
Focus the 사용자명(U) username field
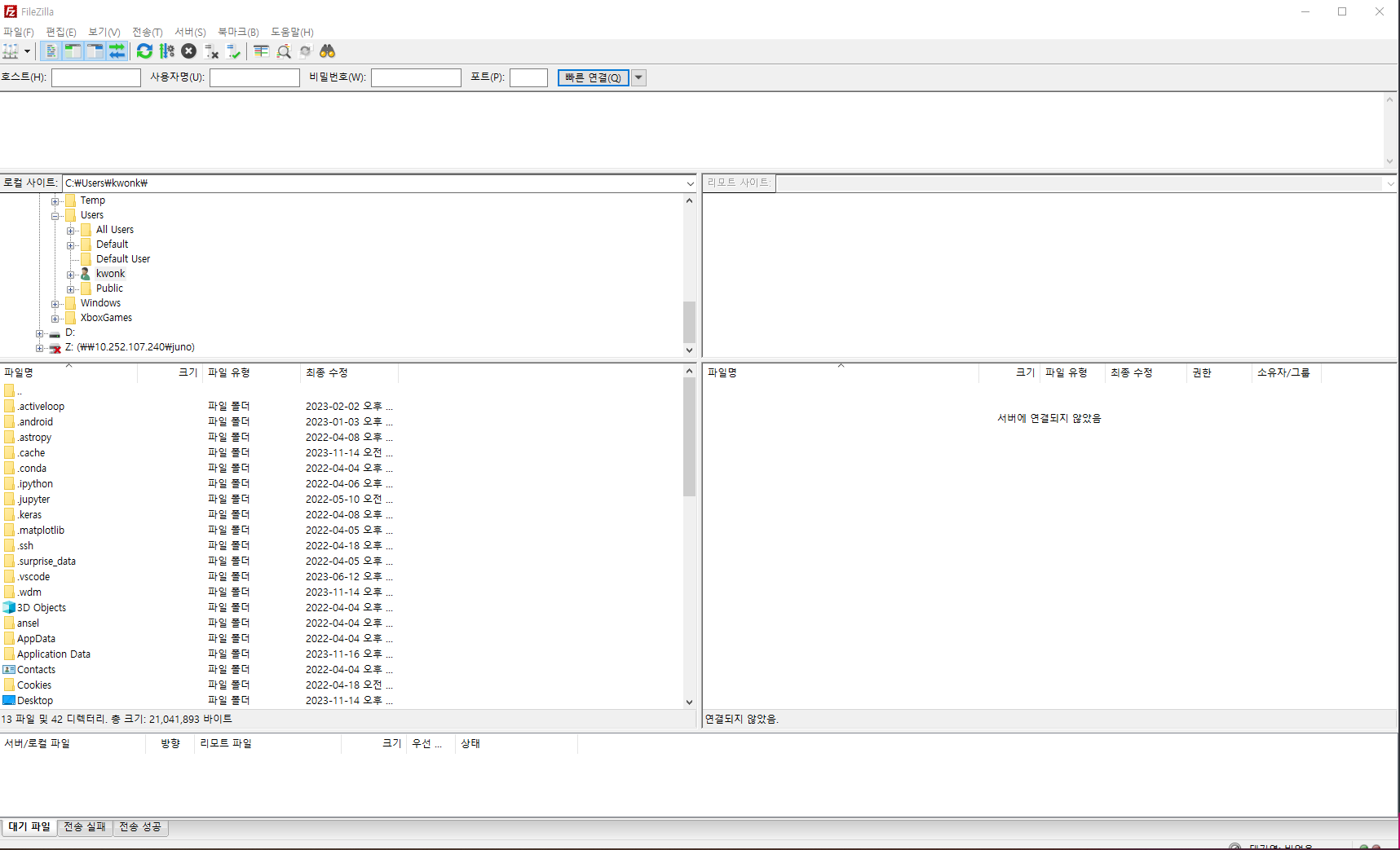coord(254,77)
